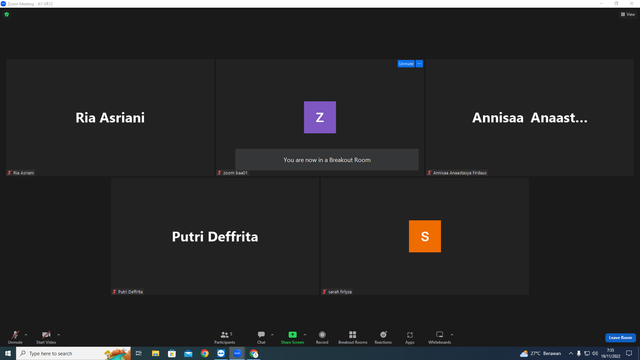Open Zoom Apps from the toolbar
This screenshot has width=640, height=360.
click(x=409, y=337)
